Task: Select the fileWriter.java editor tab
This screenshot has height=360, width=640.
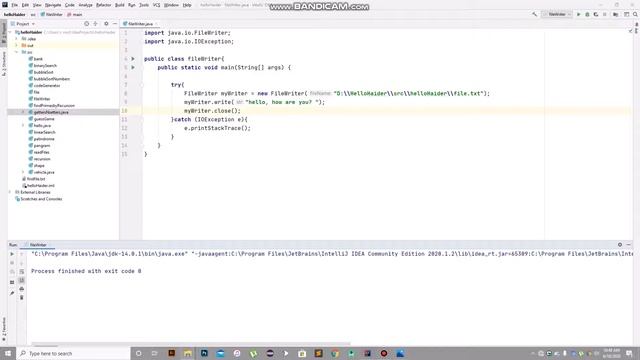Action: tap(140, 24)
